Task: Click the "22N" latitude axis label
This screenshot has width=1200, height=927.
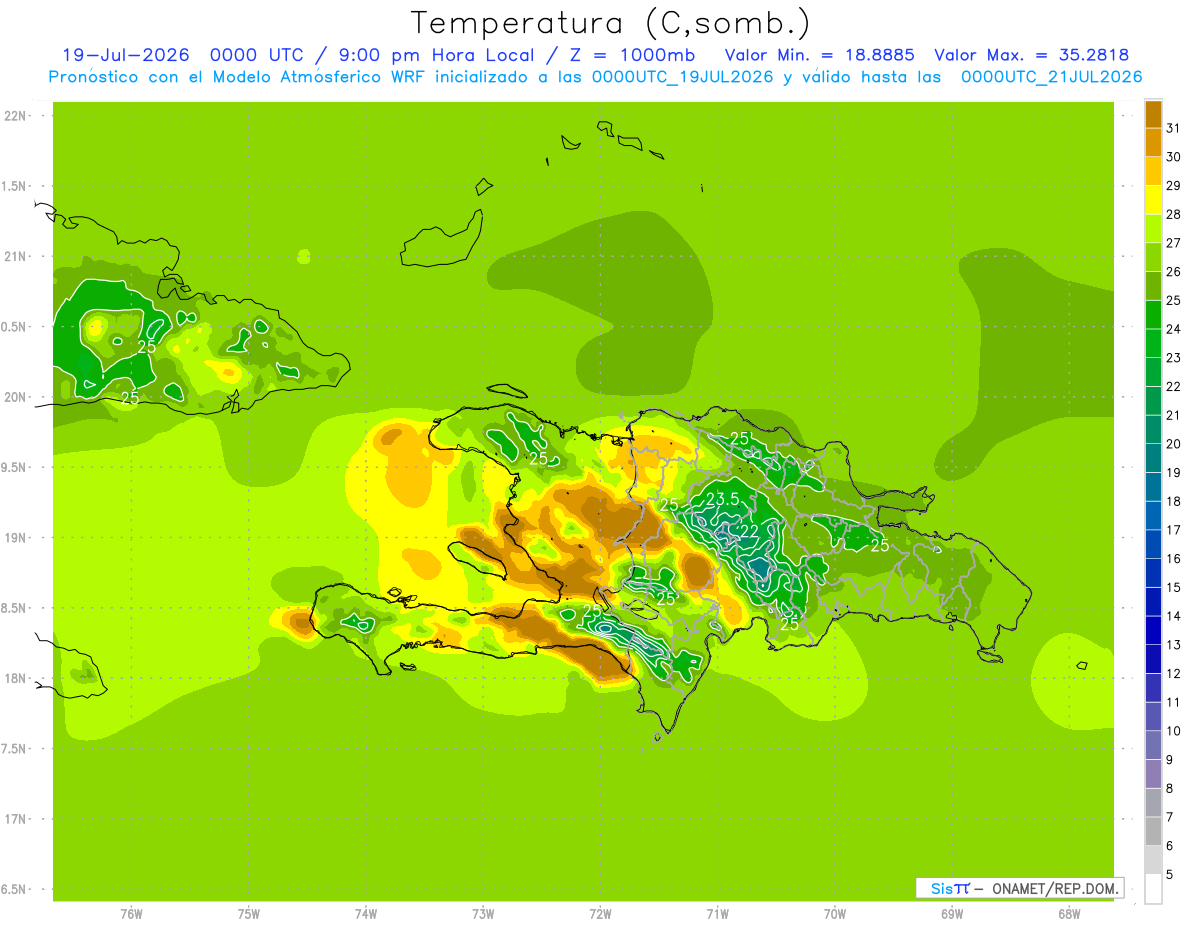Action: point(14,116)
